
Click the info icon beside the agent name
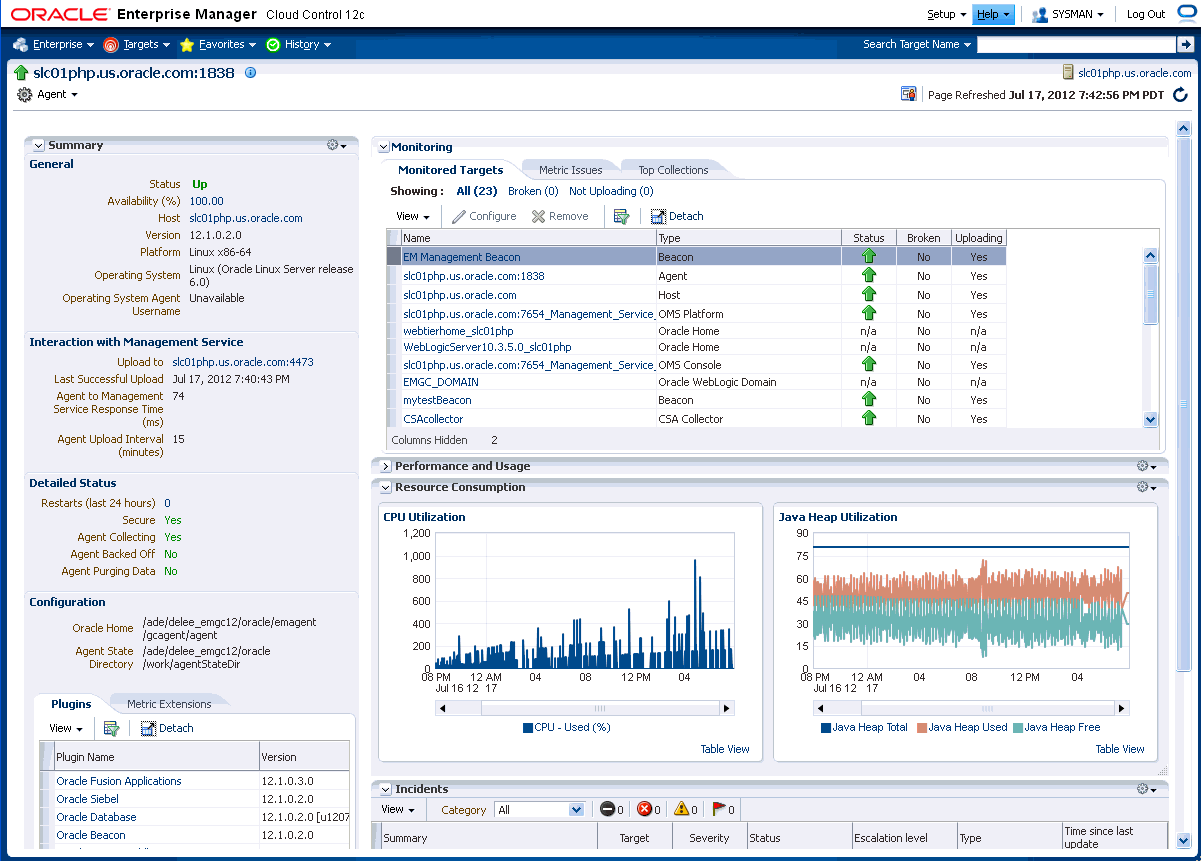(x=250, y=72)
